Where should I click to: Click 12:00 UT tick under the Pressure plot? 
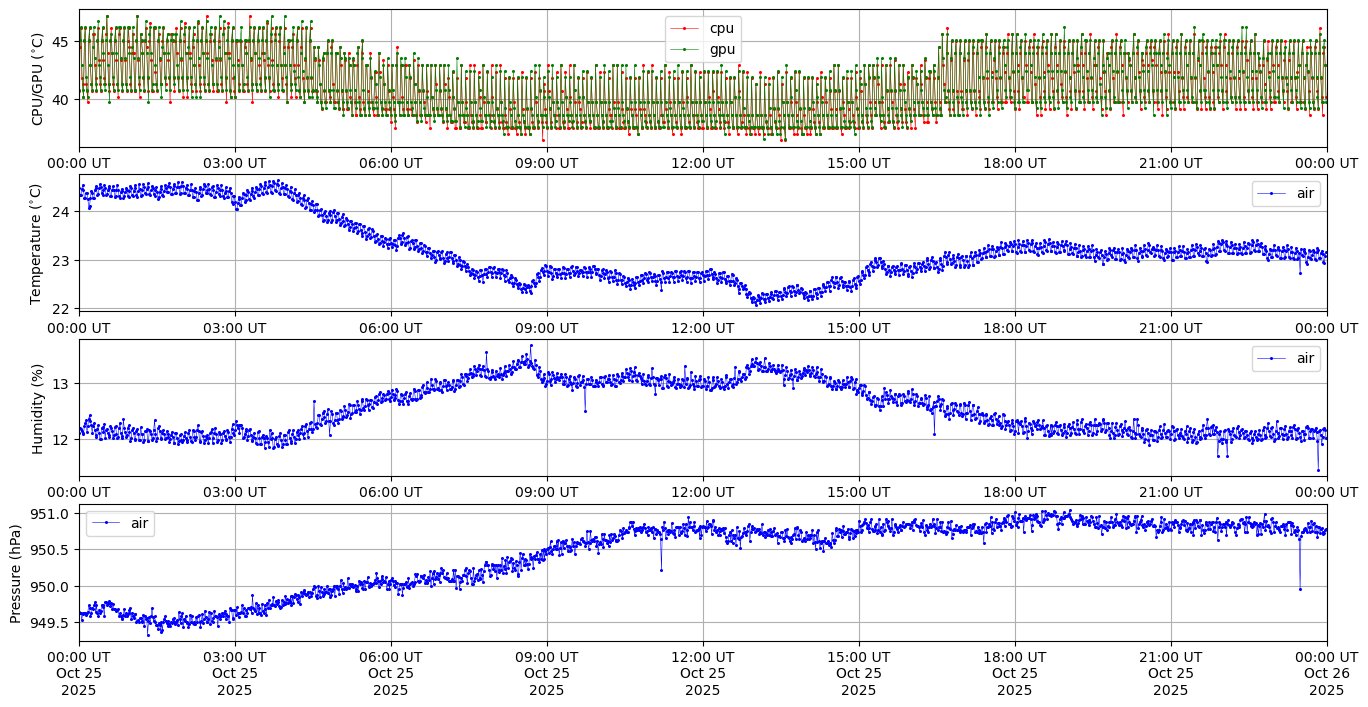[702, 657]
